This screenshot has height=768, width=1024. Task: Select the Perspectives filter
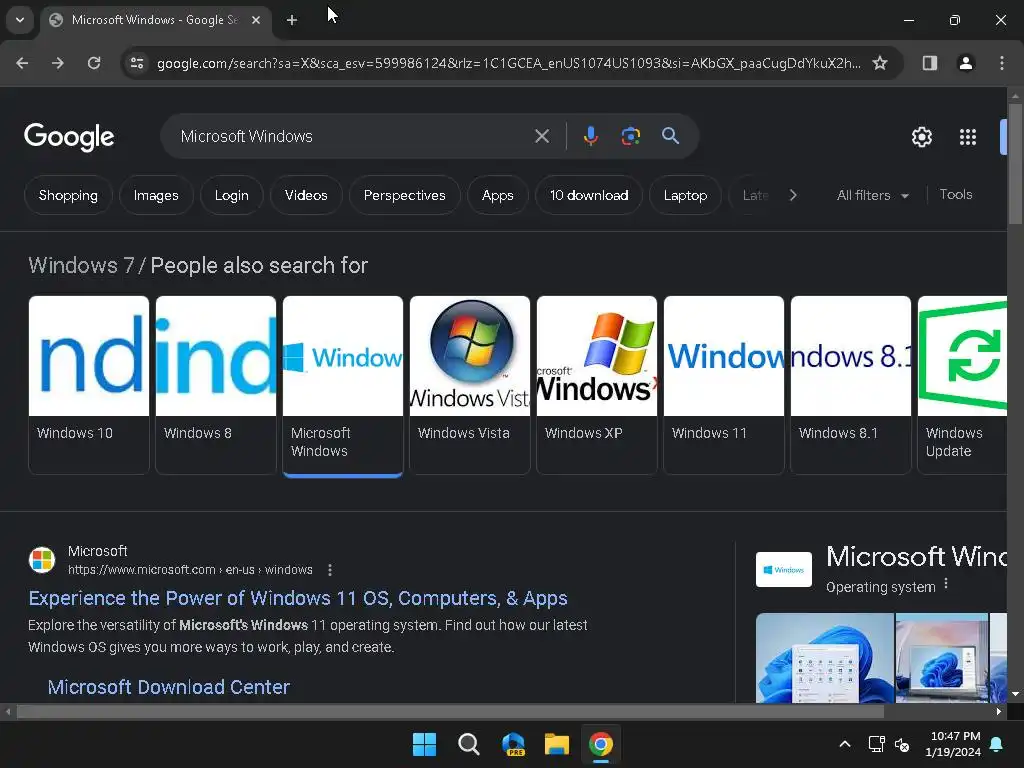click(405, 195)
